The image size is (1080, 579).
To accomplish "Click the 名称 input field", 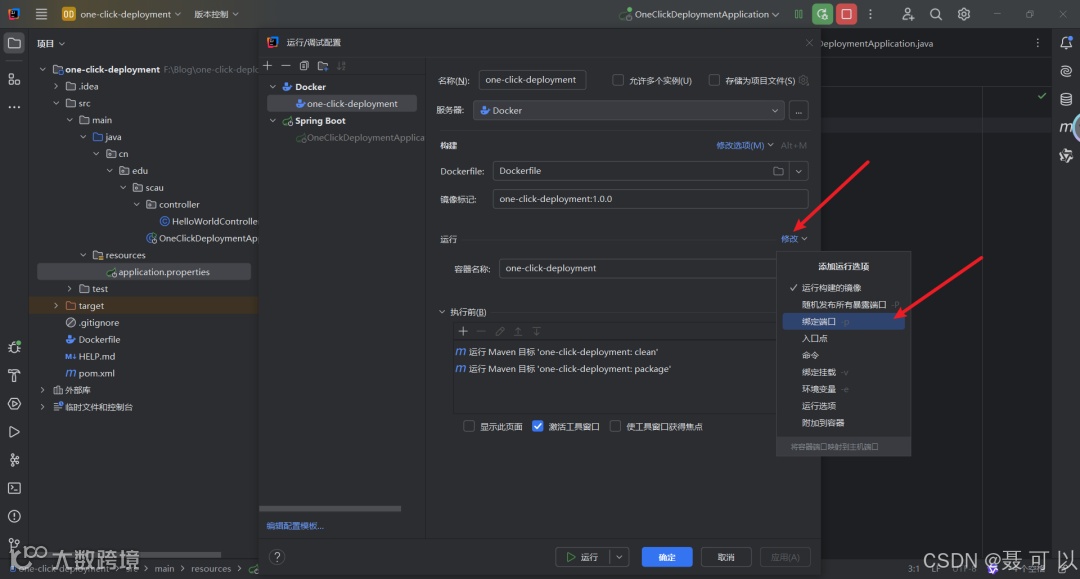I will [x=532, y=80].
